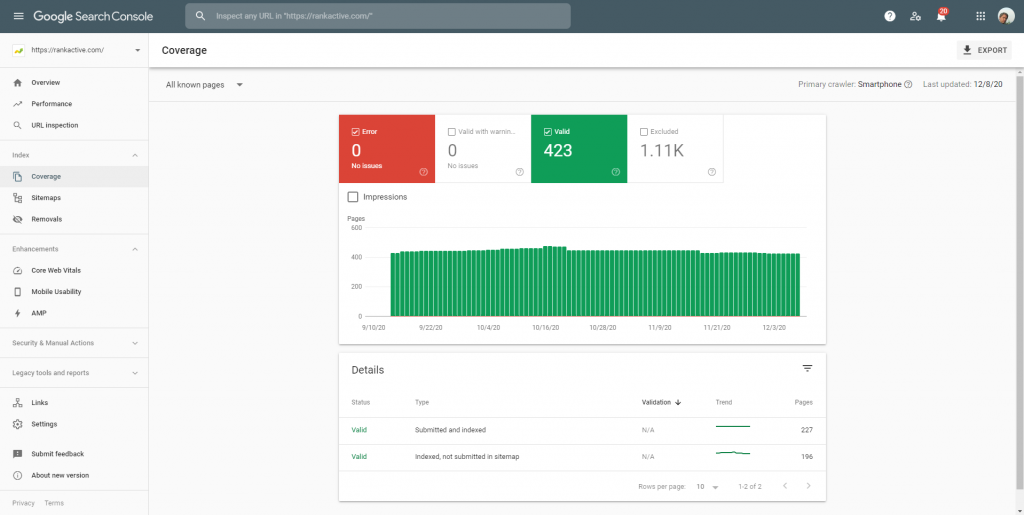
Task: Collapse the Enhancements section
Action: coord(135,249)
